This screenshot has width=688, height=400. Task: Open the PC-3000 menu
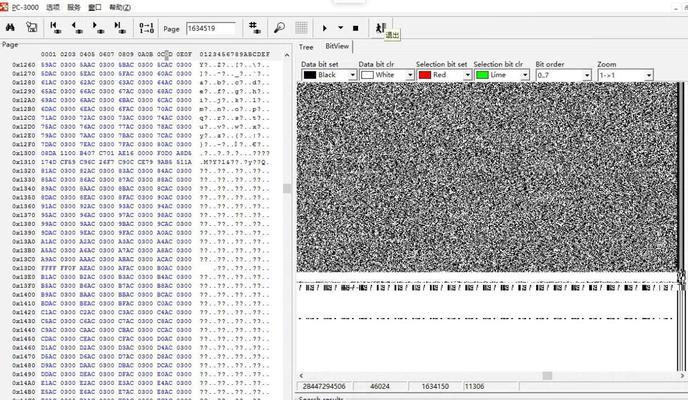point(25,7)
